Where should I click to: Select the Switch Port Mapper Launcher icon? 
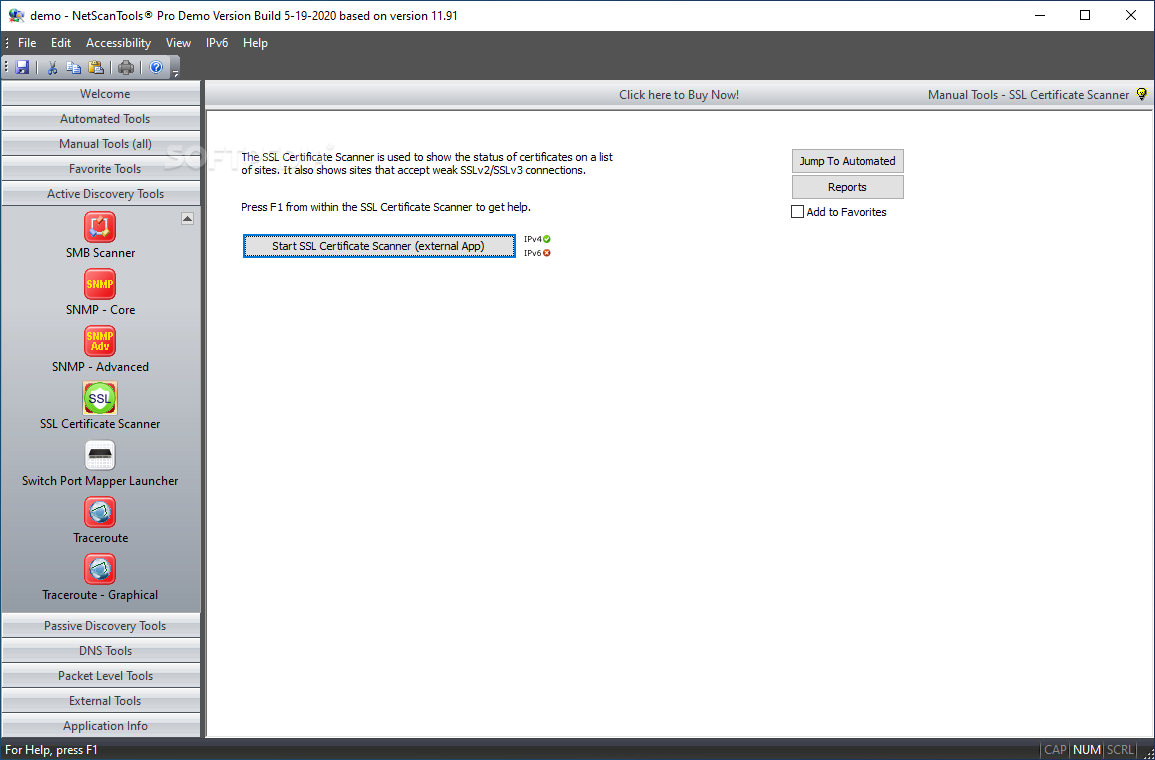99,455
